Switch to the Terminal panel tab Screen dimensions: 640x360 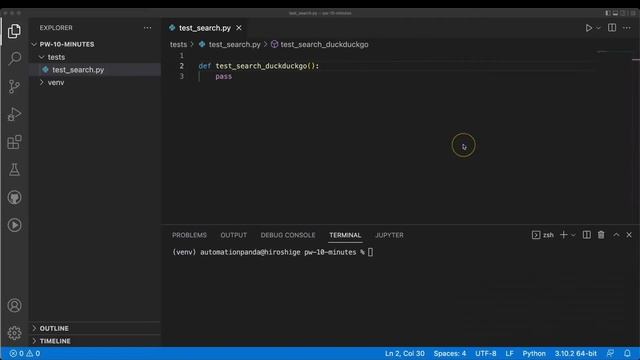tap(345, 235)
